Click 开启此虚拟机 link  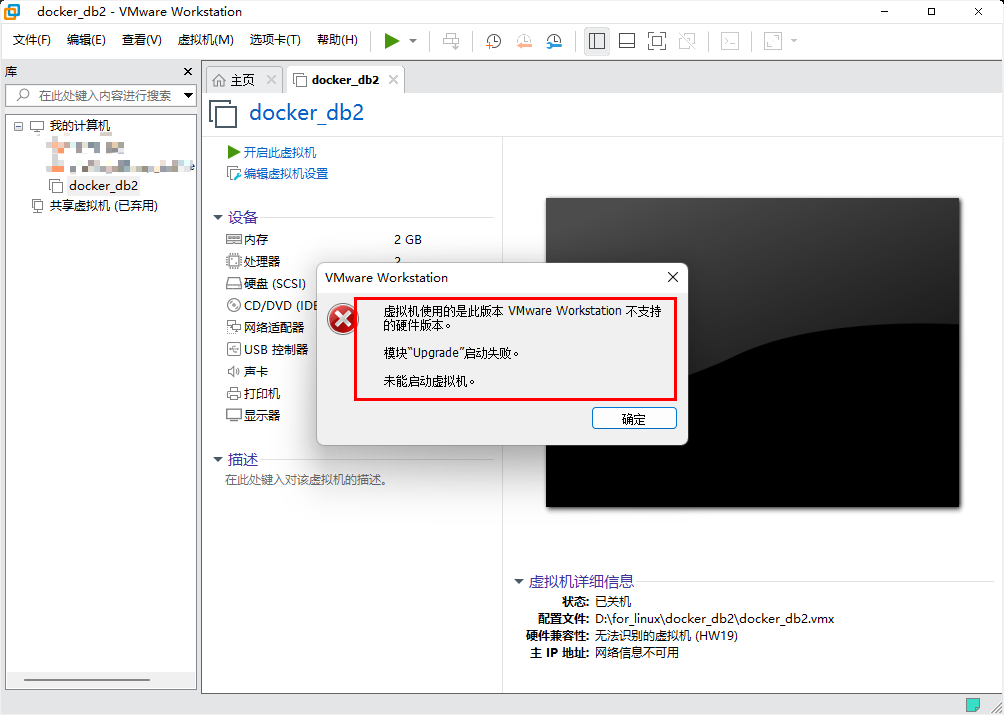click(279, 152)
